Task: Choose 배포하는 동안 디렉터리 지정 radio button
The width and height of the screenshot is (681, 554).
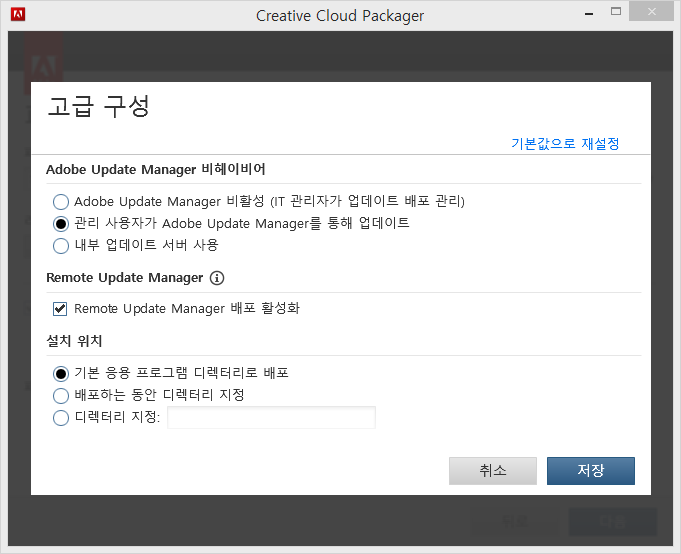Action: pyautogui.click(x=61, y=396)
